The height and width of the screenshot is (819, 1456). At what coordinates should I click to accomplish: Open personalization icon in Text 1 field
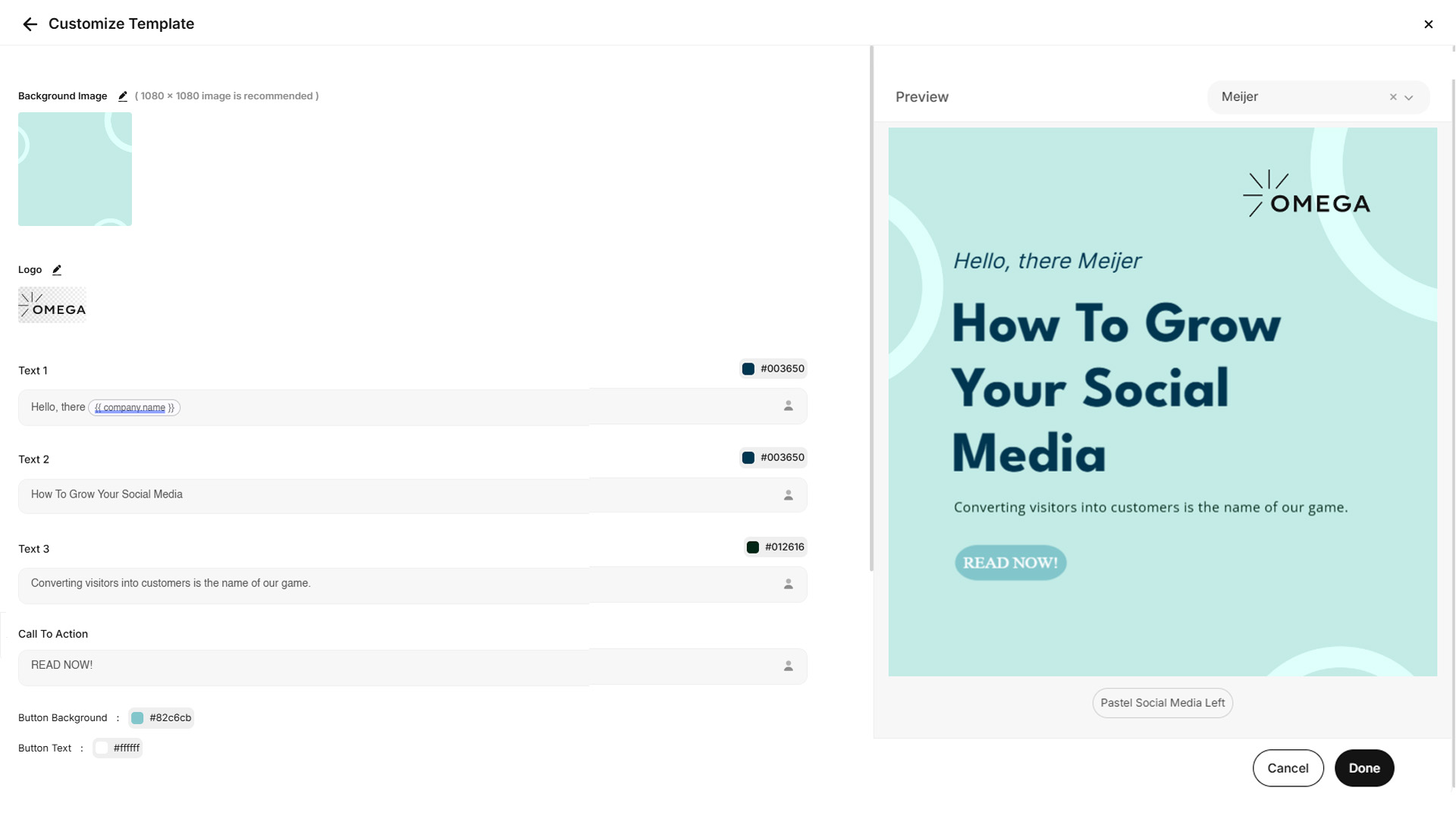[788, 406]
